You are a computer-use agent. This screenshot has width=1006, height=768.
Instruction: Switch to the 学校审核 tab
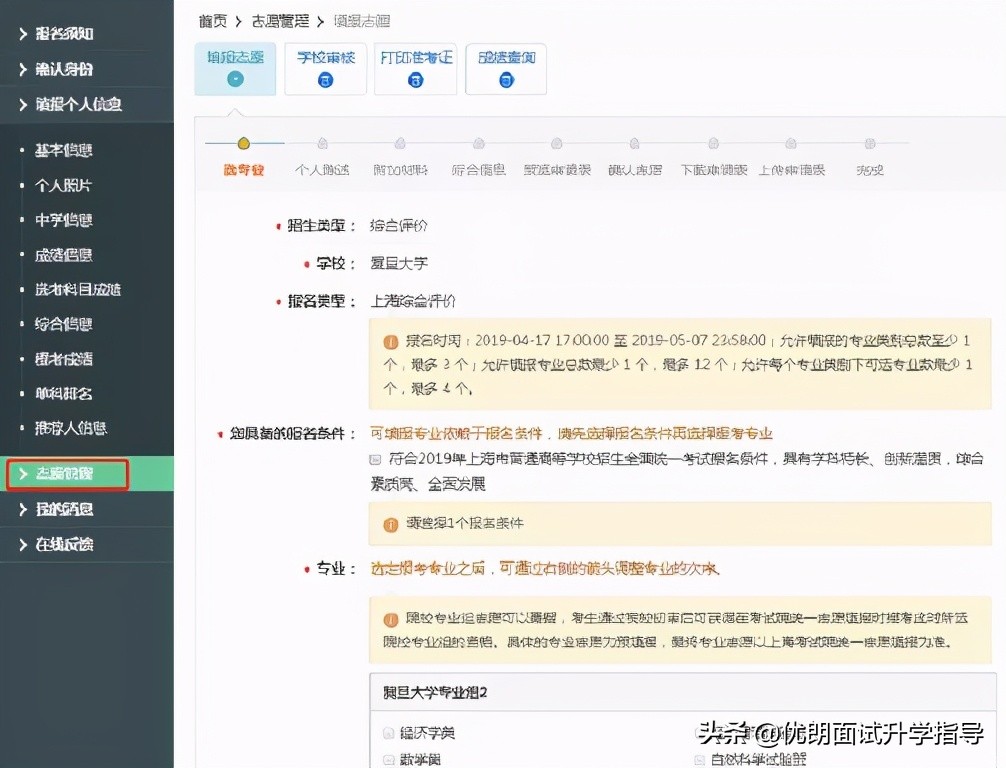point(325,69)
